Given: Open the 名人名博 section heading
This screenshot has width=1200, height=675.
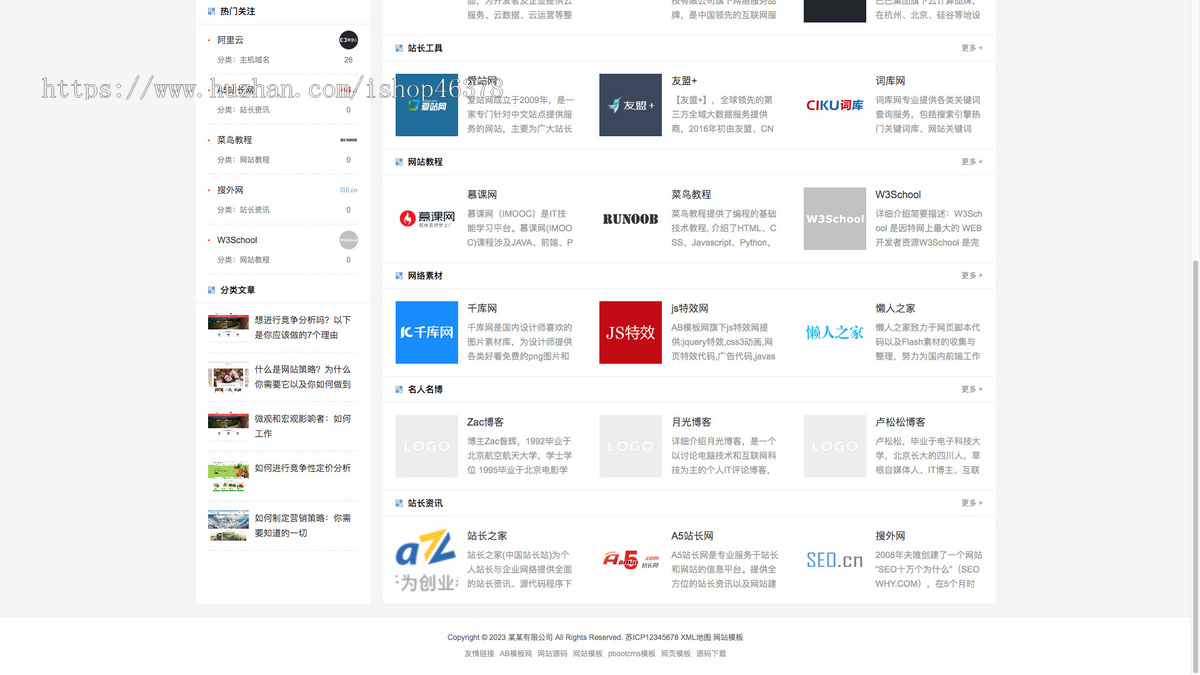Looking at the screenshot, I should 425,389.
